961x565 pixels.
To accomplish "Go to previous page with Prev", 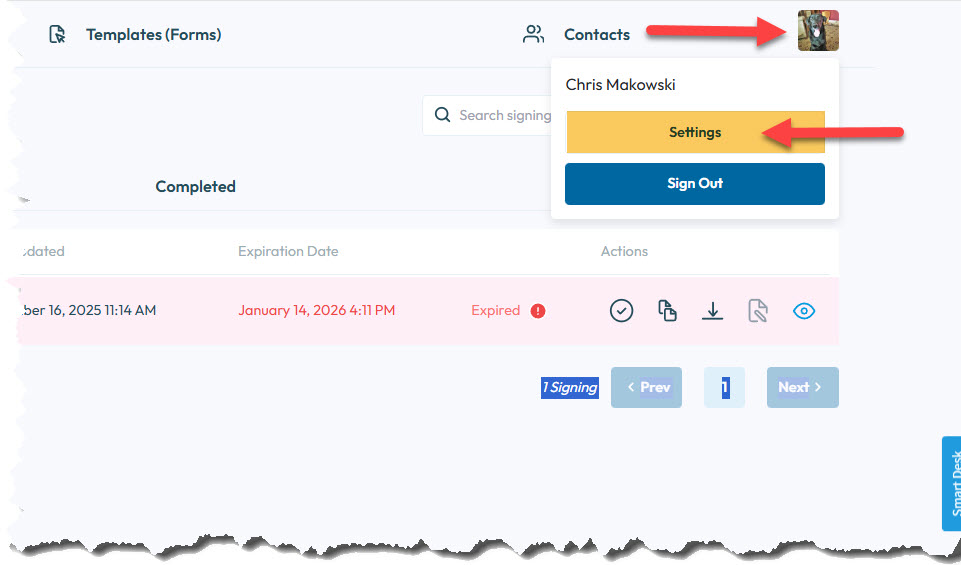I will coord(646,387).
